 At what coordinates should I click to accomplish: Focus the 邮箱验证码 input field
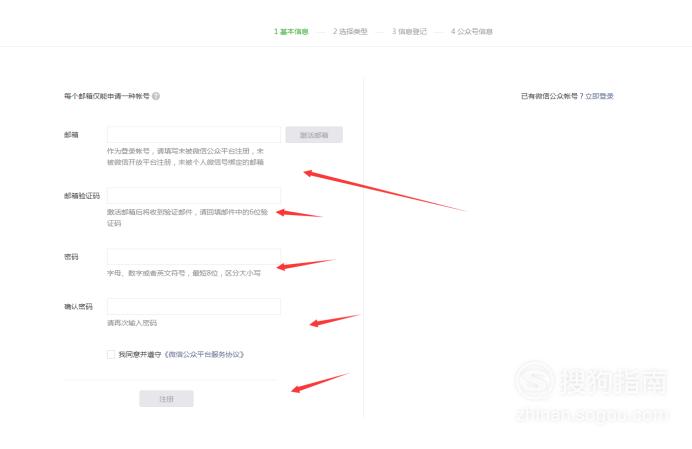(194, 196)
